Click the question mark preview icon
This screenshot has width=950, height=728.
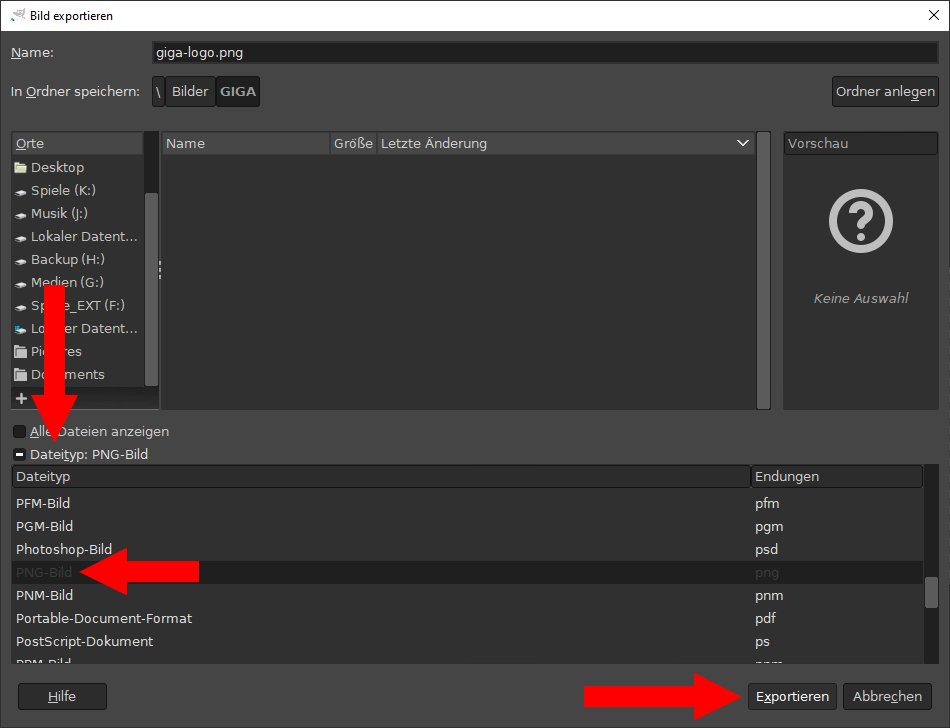pyautogui.click(x=860, y=221)
